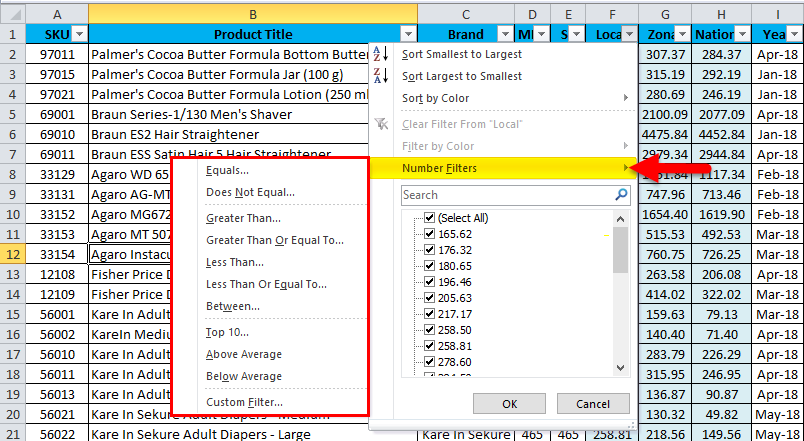Click the Clear Filter funnel icon

[381, 124]
